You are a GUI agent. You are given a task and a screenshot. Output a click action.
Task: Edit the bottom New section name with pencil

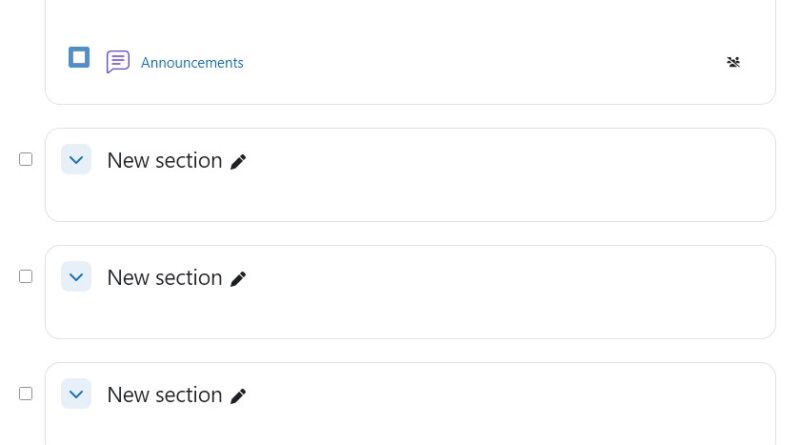point(238,396)
